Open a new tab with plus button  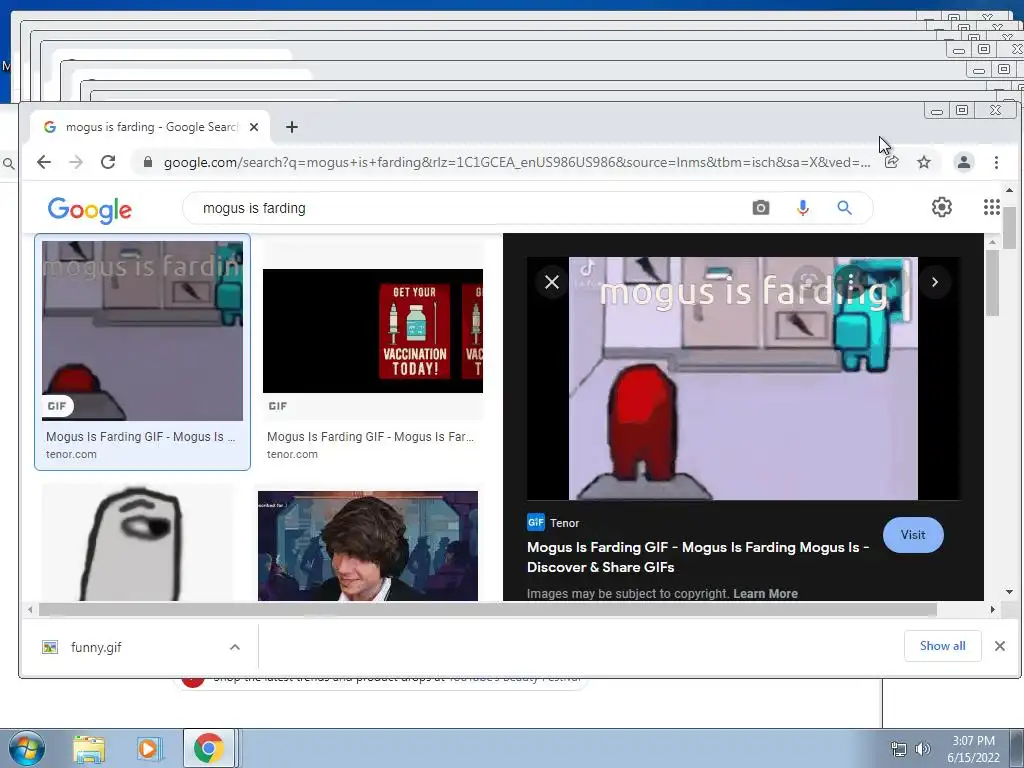pos(292,127)
